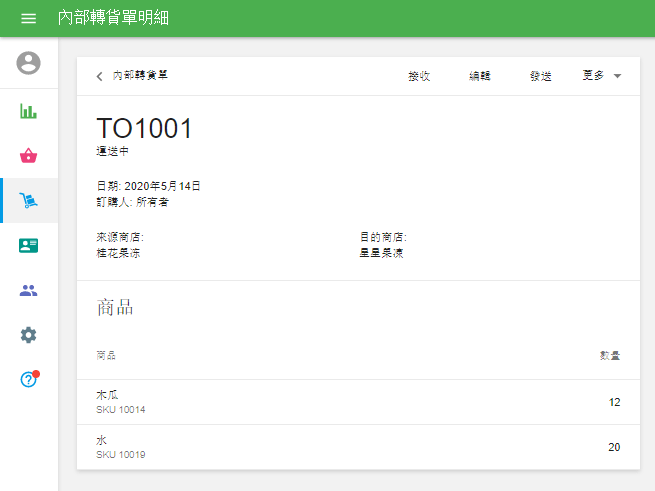Click the TO1001 order number heading

144,129
